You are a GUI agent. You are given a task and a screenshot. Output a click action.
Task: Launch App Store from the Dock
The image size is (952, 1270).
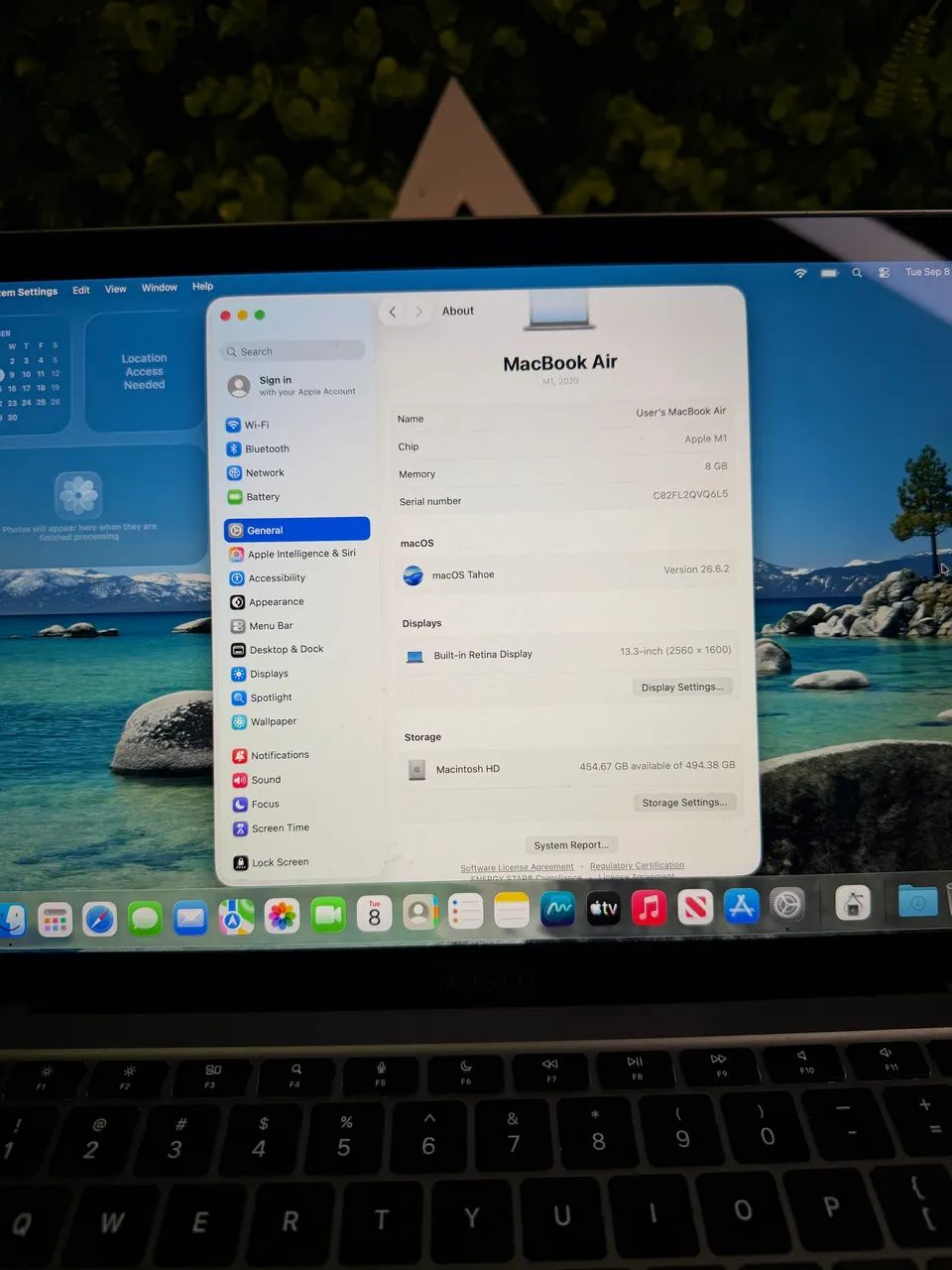[x=741, y=905]
